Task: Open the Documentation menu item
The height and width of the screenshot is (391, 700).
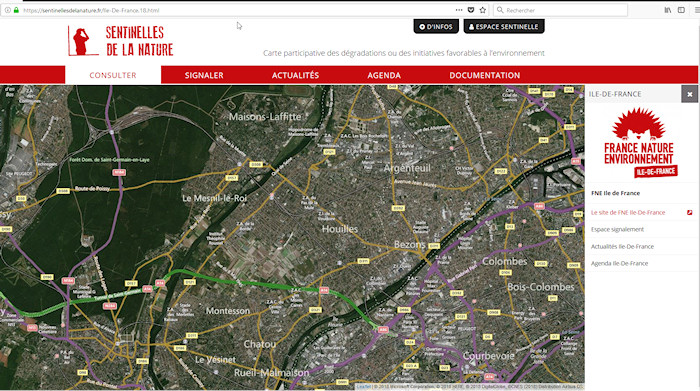Action: click(485, 75)
